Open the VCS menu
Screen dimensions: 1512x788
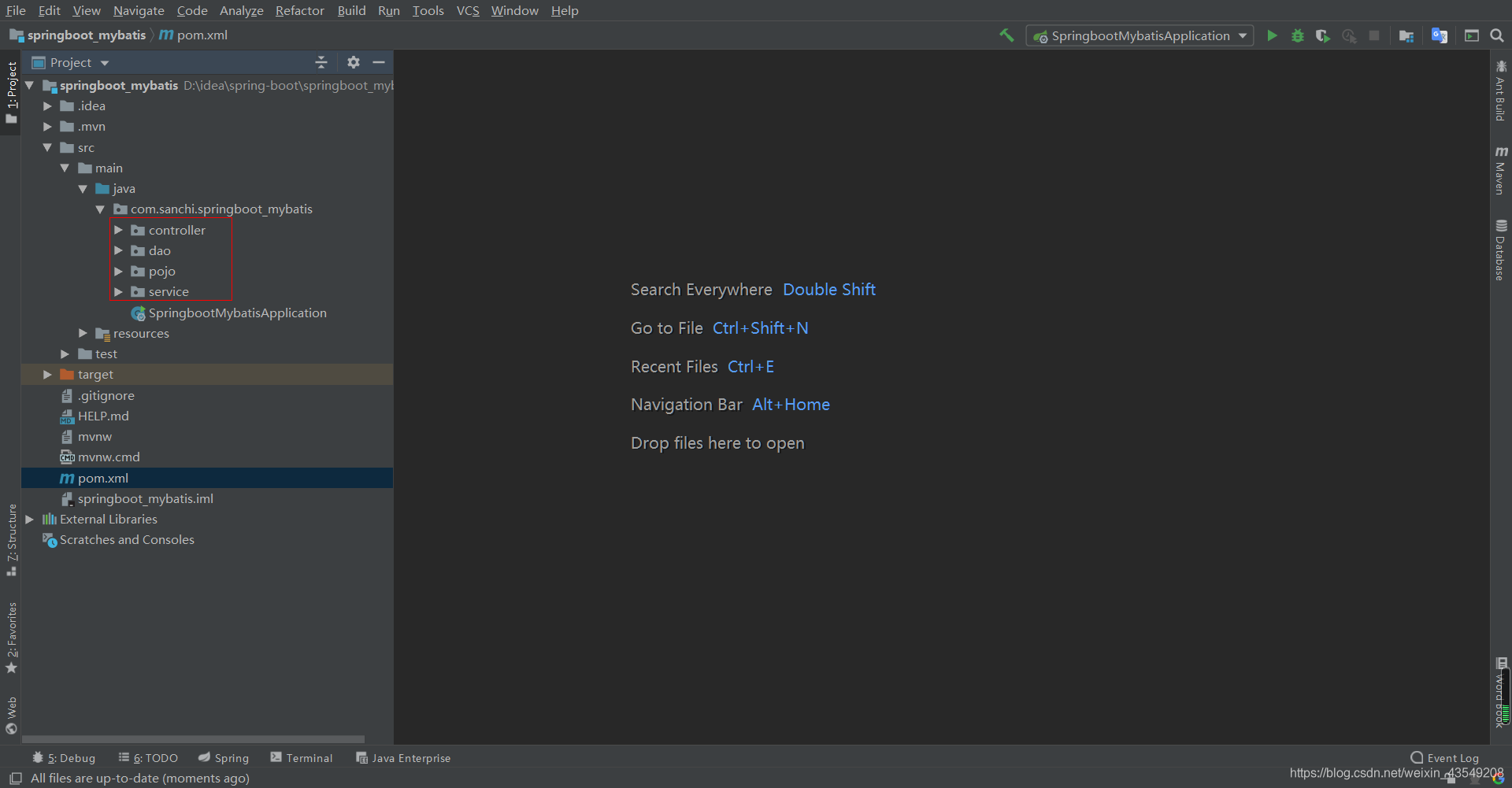tap(468, 10)
